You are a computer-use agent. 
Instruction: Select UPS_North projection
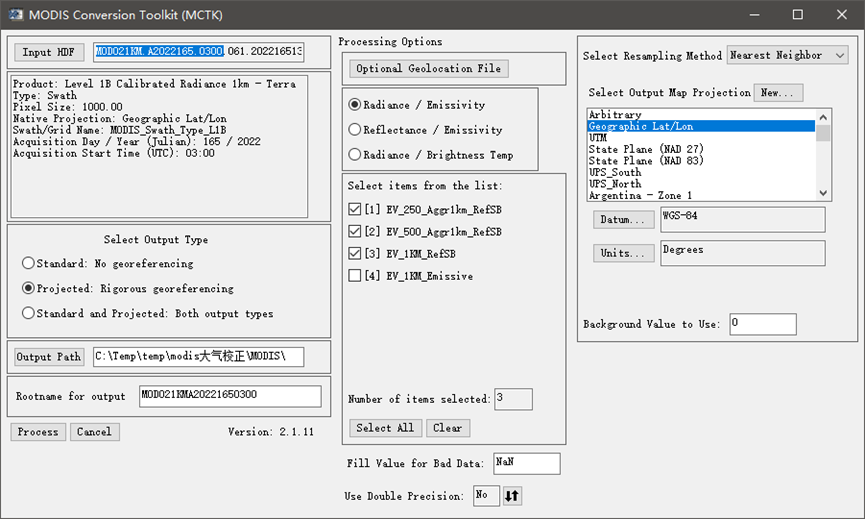point(701,184)
